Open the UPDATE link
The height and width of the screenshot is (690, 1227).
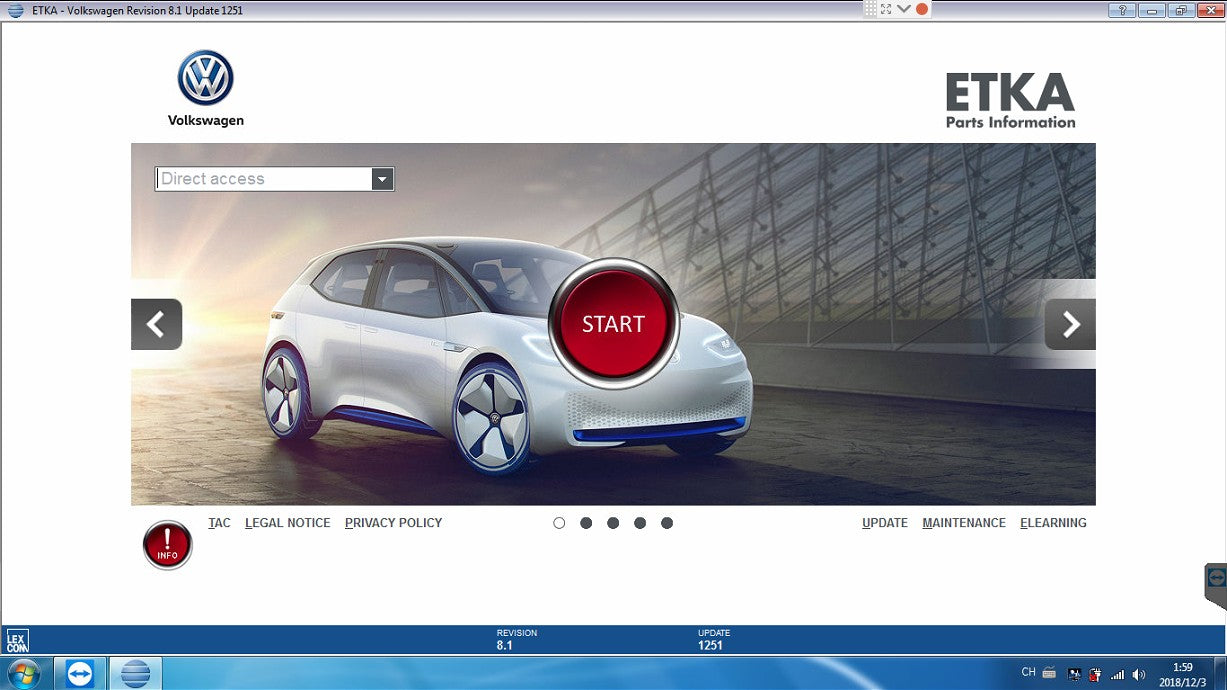tap(885, 523)
